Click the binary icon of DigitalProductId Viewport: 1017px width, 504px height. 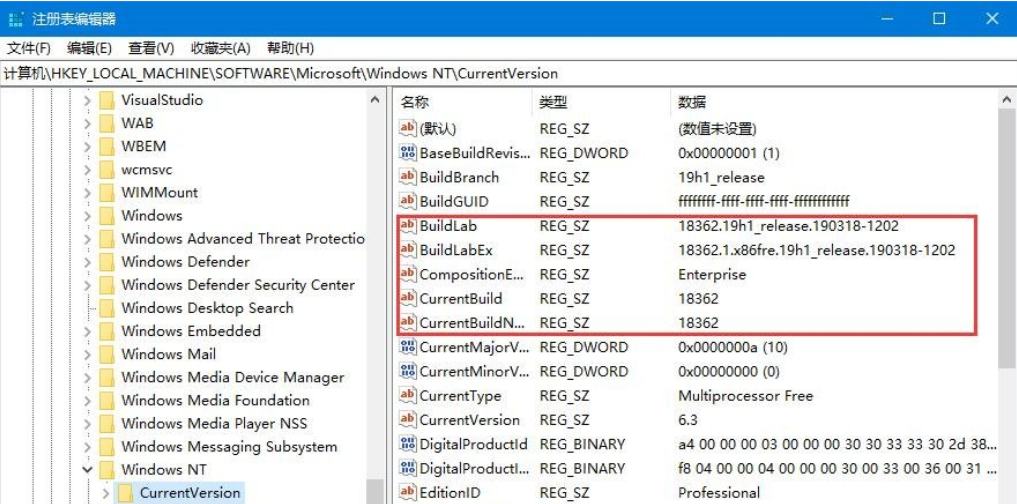click(x=407, y=444)
